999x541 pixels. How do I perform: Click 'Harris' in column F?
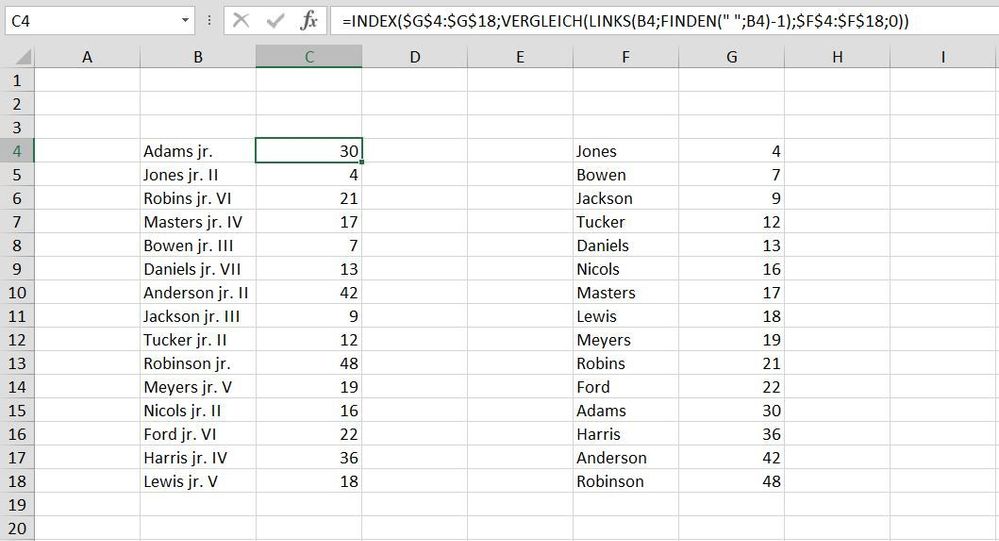[626, 434]
